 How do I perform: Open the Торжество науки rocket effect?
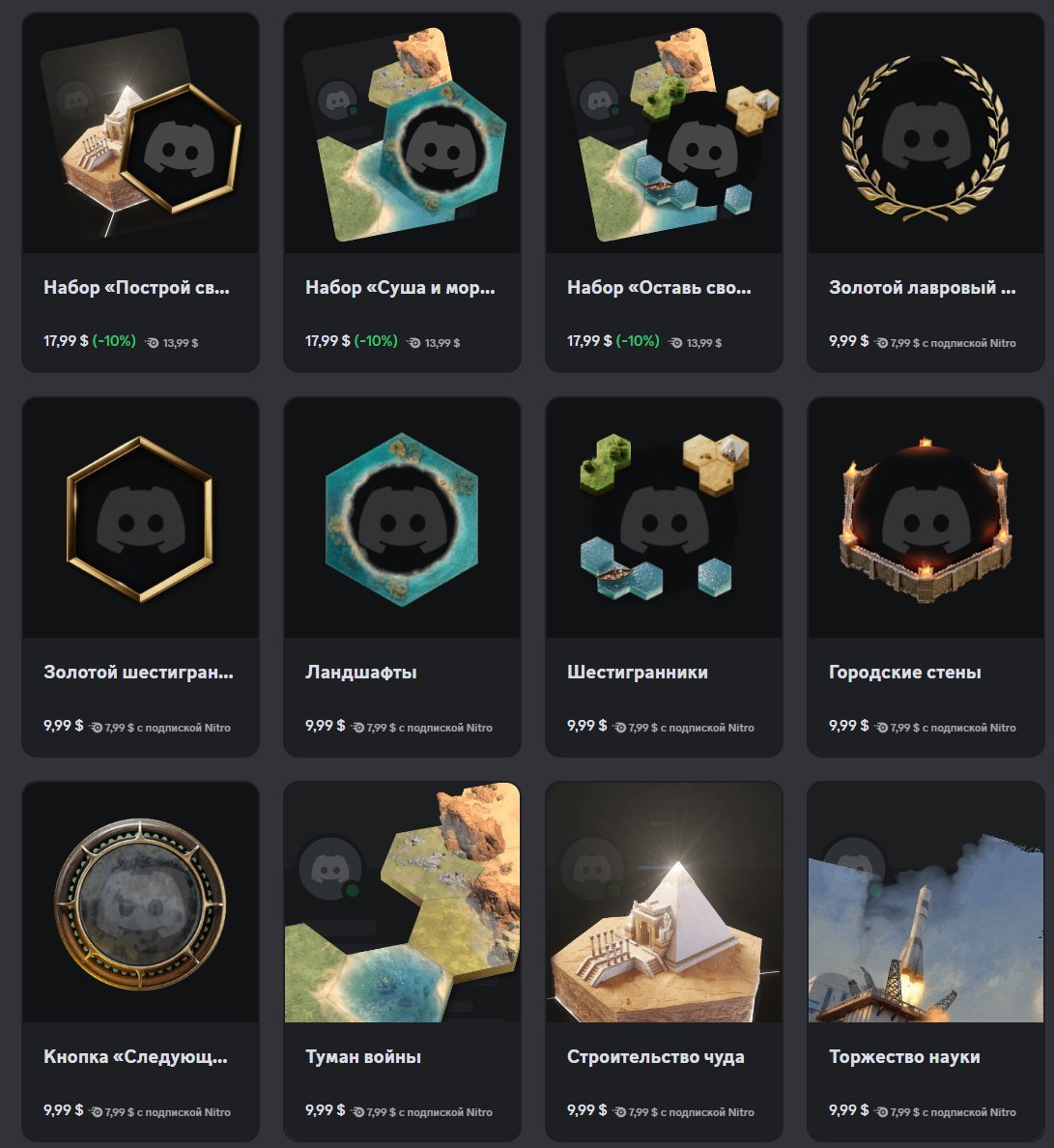[x=926, y=903]
